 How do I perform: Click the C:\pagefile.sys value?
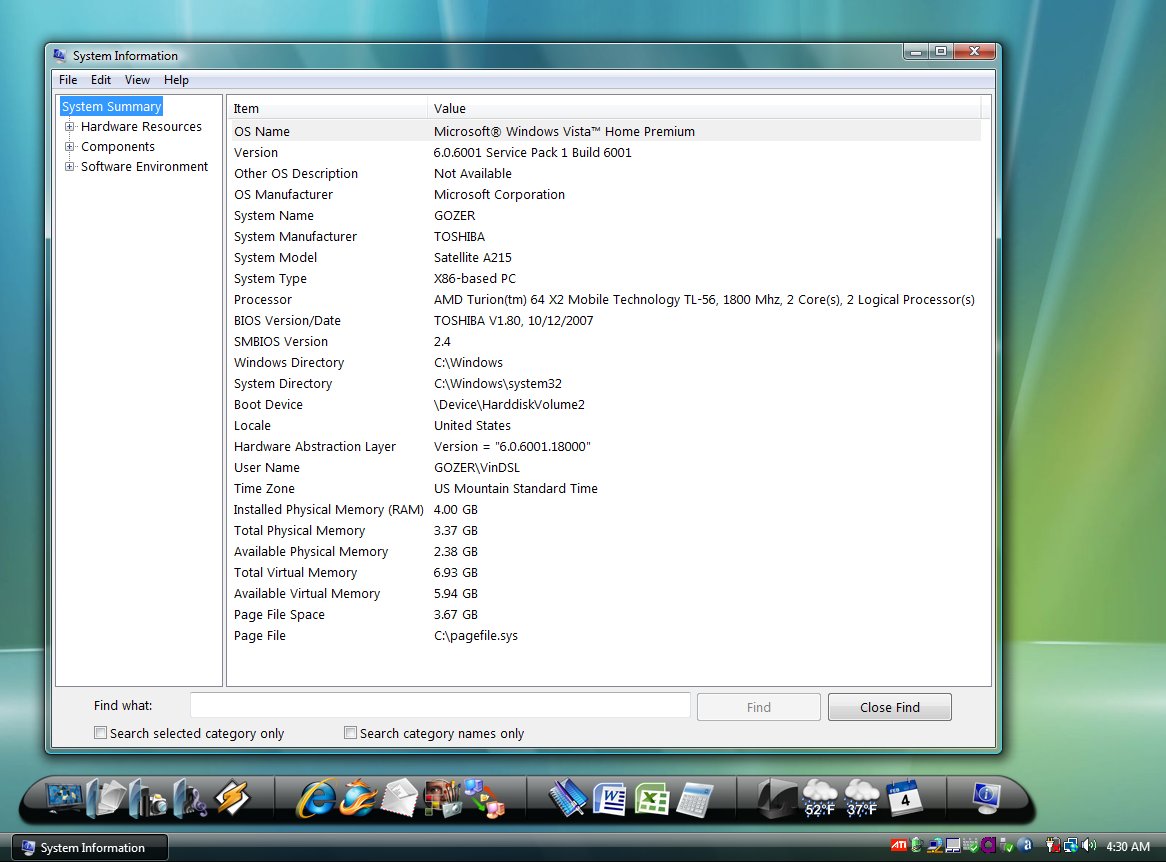click(x=476, y=636)
